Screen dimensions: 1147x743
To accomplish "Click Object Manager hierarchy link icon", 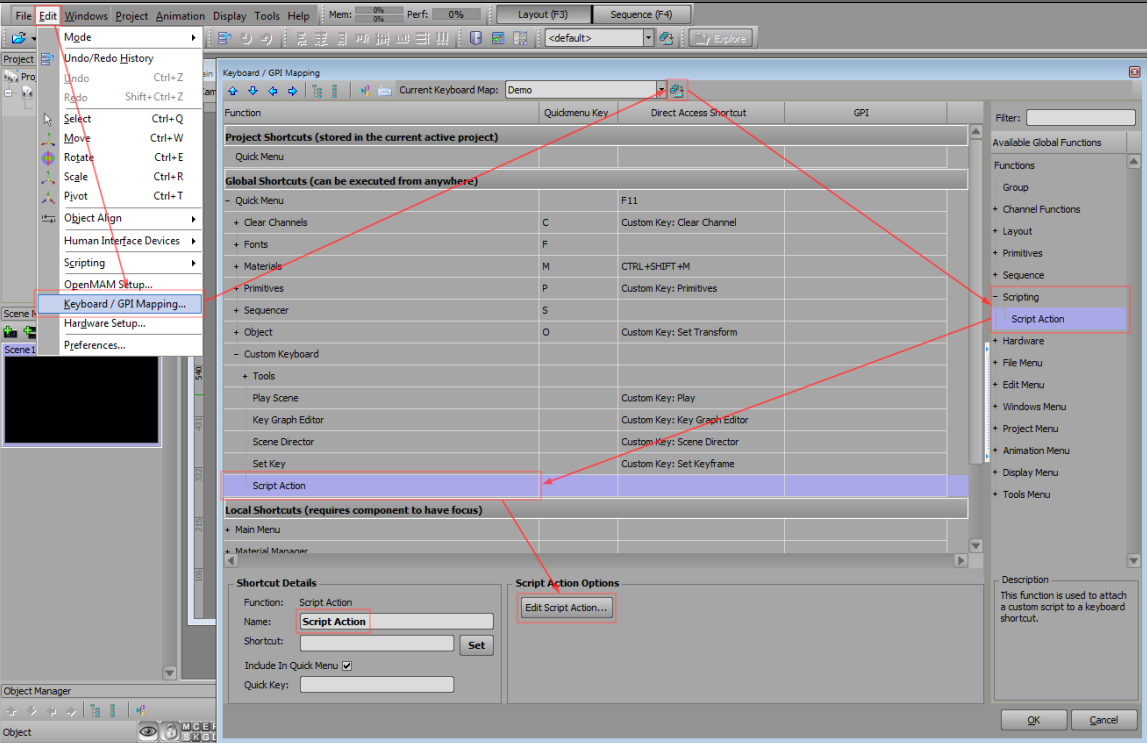I will coord(140,710).
